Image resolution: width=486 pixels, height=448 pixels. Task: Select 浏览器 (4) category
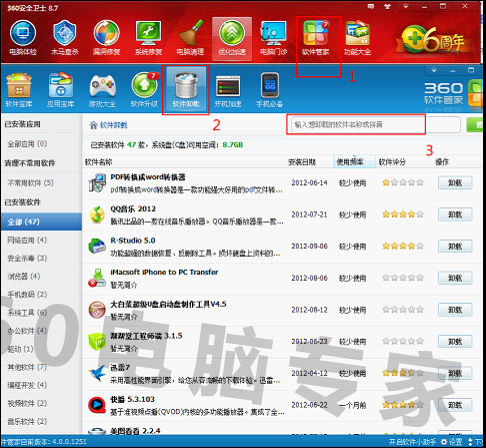(24, 276)
